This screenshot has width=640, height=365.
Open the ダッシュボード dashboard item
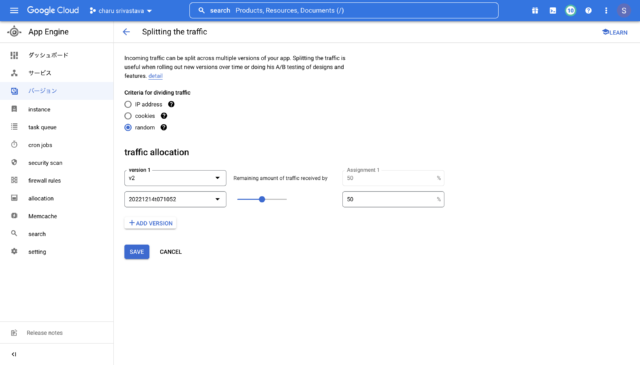pyautogui.click(x=57, y=55)
